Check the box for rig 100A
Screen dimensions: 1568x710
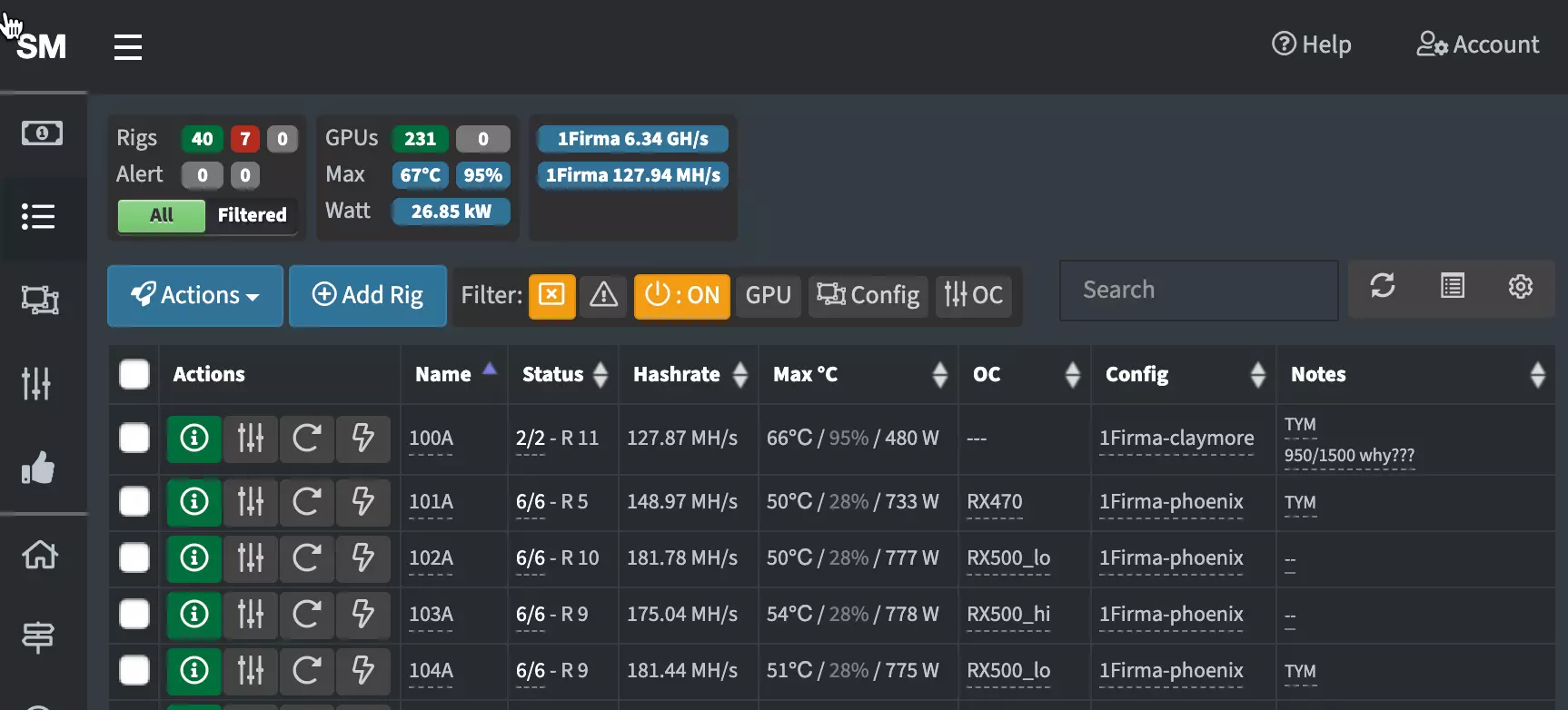click(x=134, y=438)
